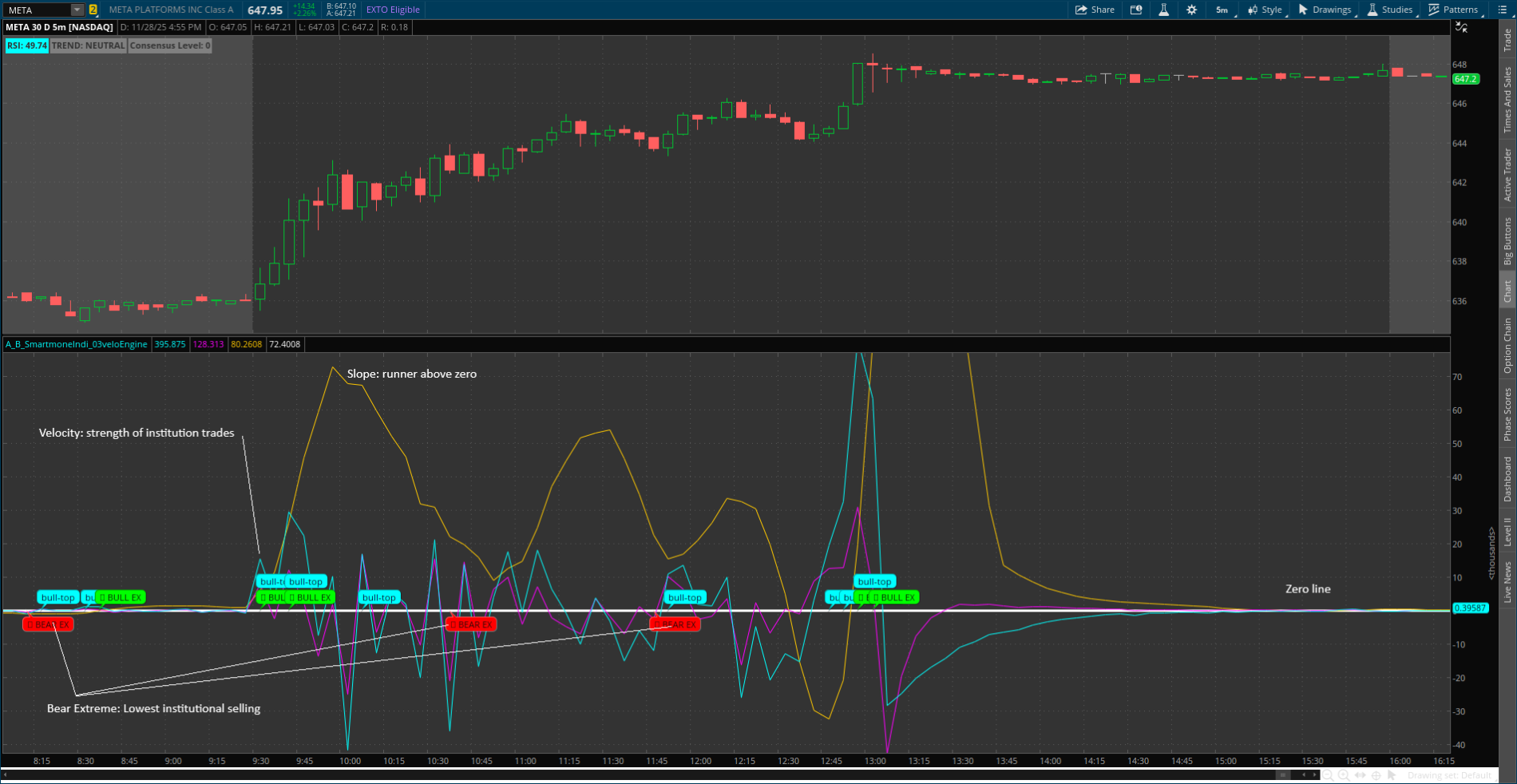Open the price alert calendar icon

(x=1136, y=10)
